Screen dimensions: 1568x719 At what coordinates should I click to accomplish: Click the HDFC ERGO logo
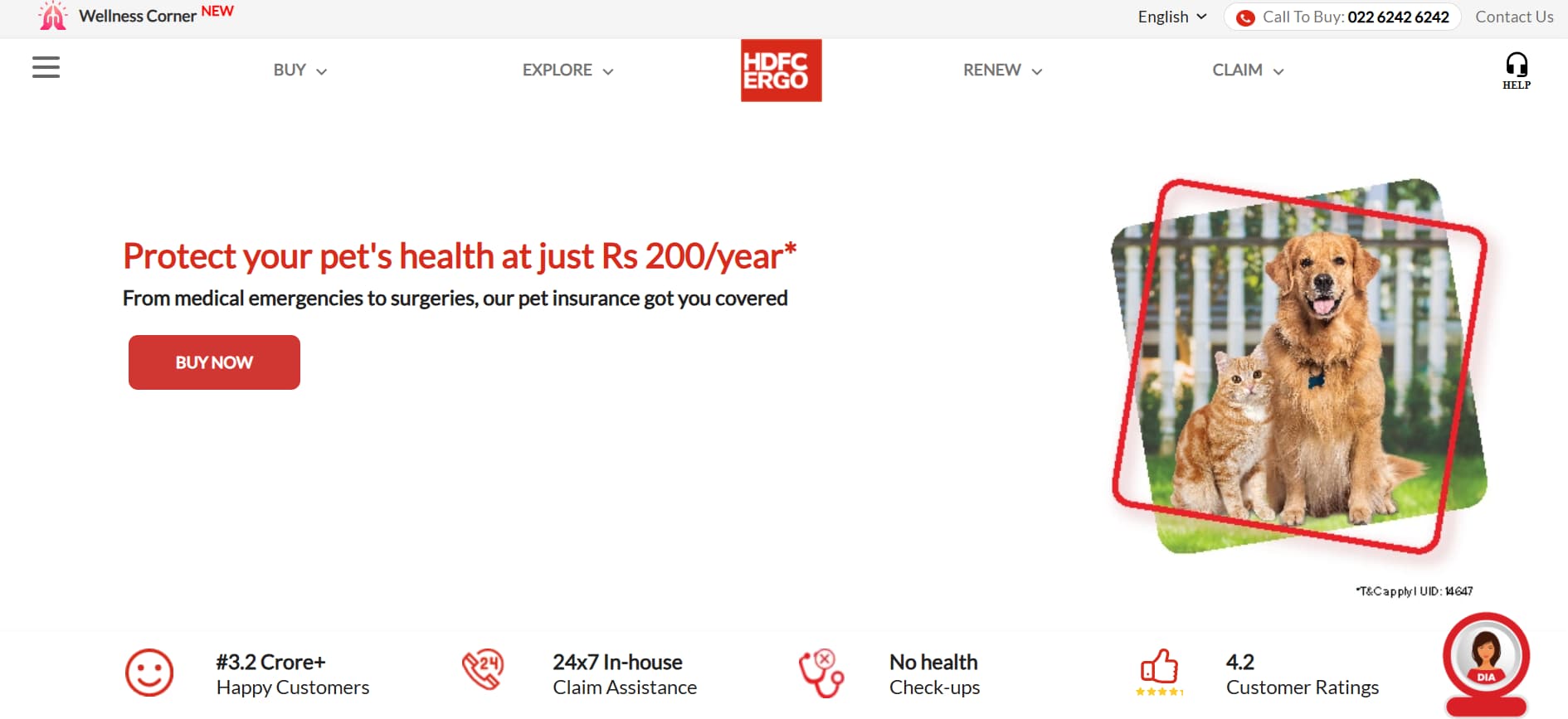pyautogui.click(x=781, y=70)
